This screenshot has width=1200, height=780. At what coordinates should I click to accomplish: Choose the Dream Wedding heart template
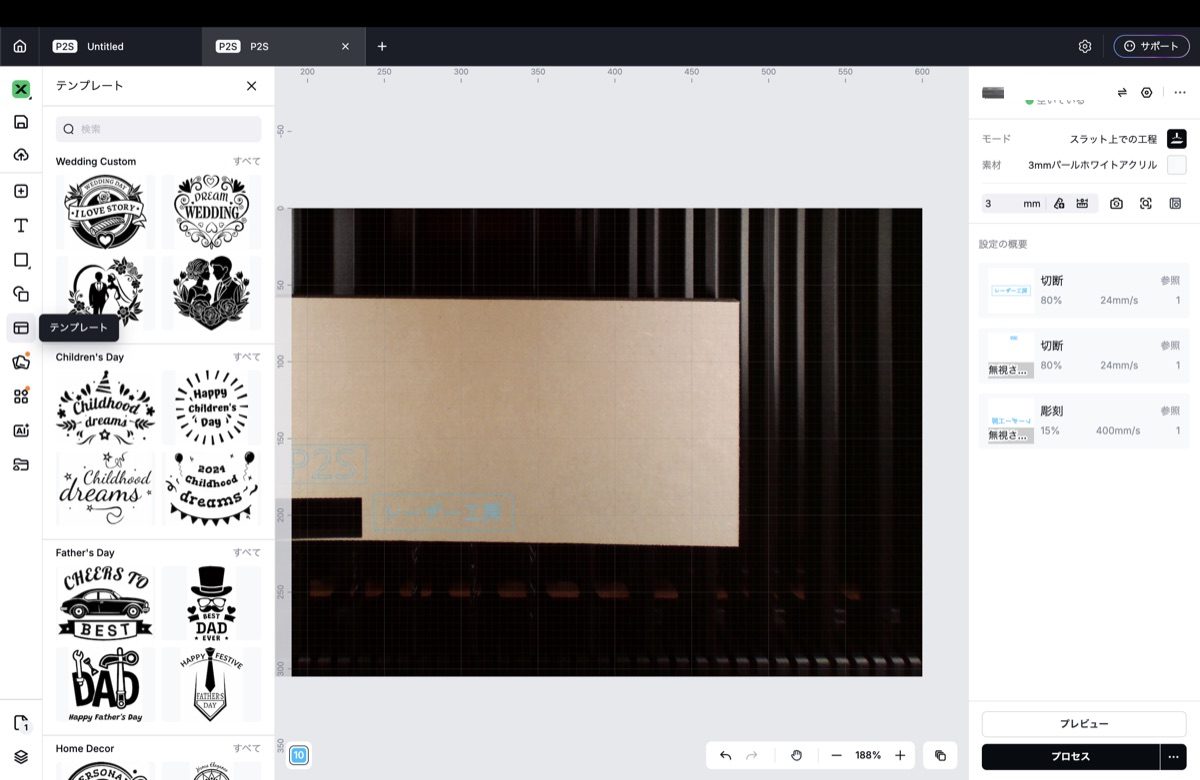click(211, 212)
